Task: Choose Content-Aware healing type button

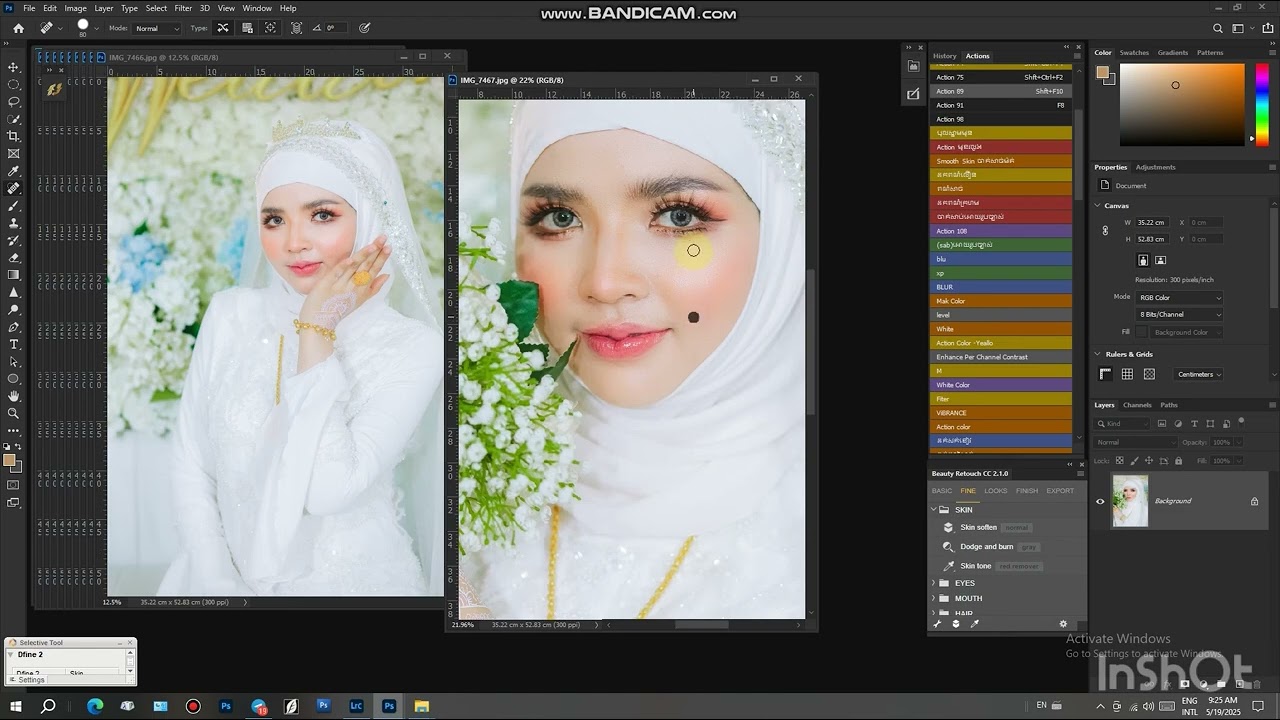Action: point(222,28)
